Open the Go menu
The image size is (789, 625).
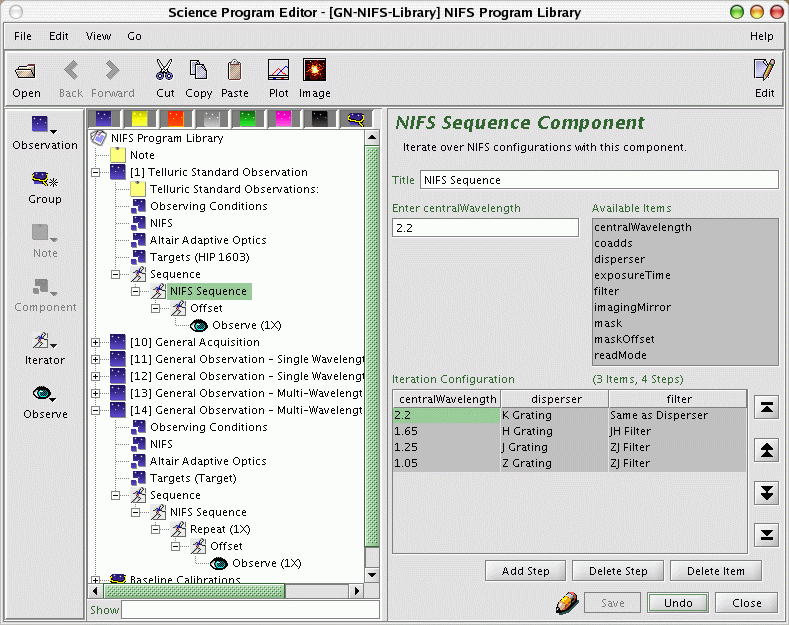134,36
